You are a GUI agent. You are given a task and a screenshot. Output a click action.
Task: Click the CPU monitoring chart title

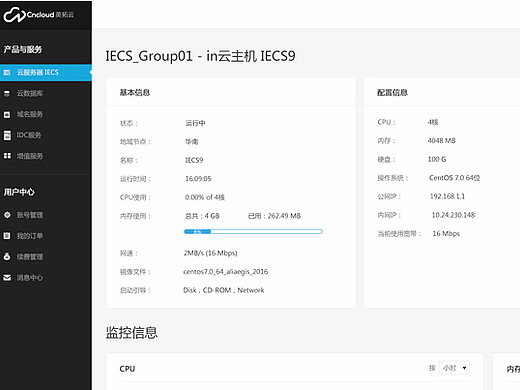click(x=127, y=369)
